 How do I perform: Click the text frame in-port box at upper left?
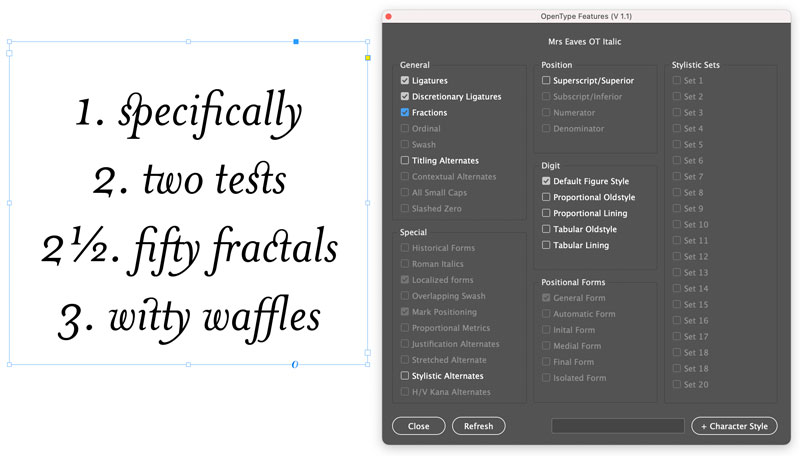tap(9, 53)
